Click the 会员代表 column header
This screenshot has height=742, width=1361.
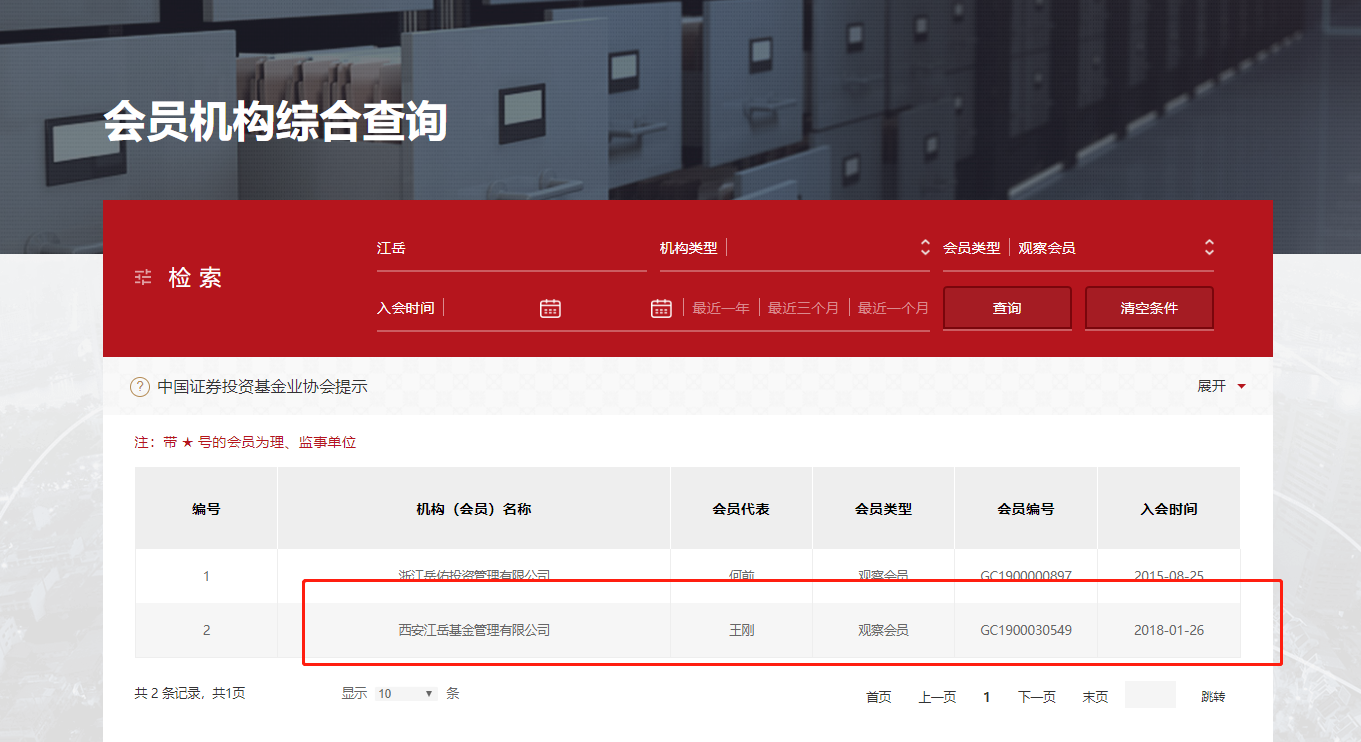(741, 509)
